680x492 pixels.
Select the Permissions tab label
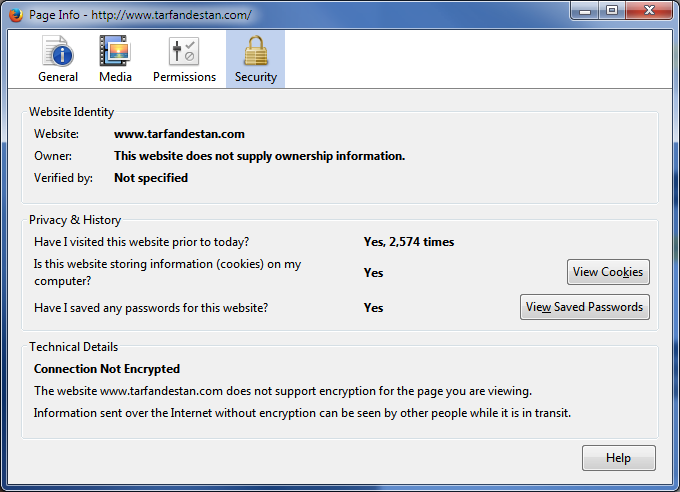[x=184, y=77]
